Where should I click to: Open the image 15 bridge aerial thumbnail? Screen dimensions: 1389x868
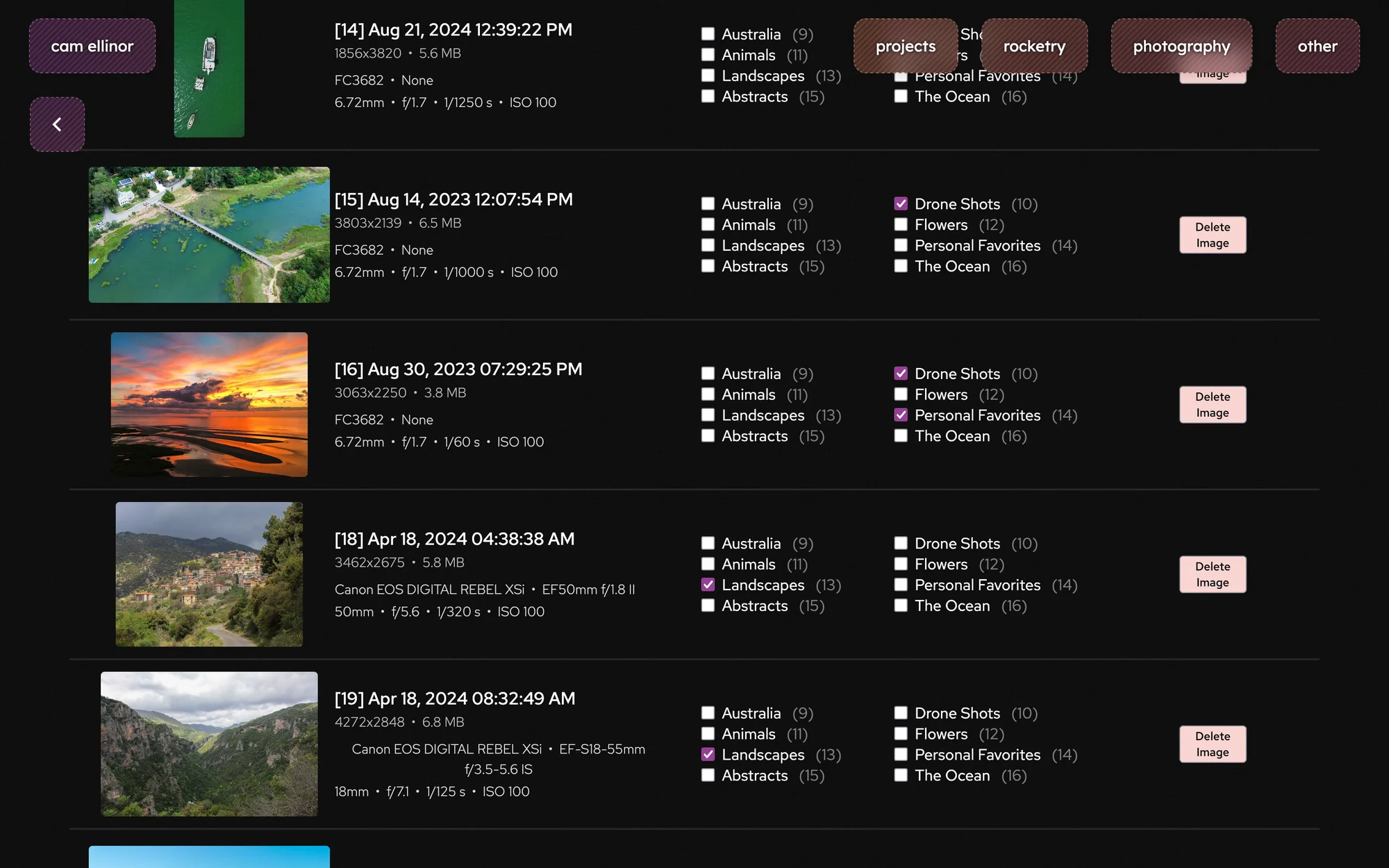[209, 235]
